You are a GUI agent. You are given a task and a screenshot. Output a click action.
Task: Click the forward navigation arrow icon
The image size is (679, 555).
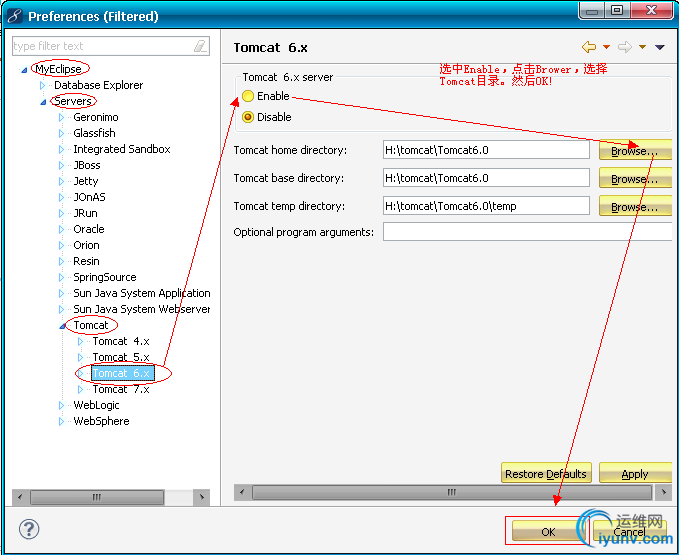(x=625, y=47)
